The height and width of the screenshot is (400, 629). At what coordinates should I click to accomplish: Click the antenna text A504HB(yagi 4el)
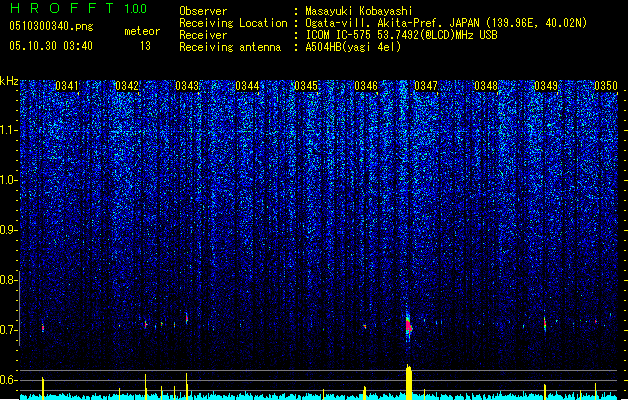coord(353,47)
